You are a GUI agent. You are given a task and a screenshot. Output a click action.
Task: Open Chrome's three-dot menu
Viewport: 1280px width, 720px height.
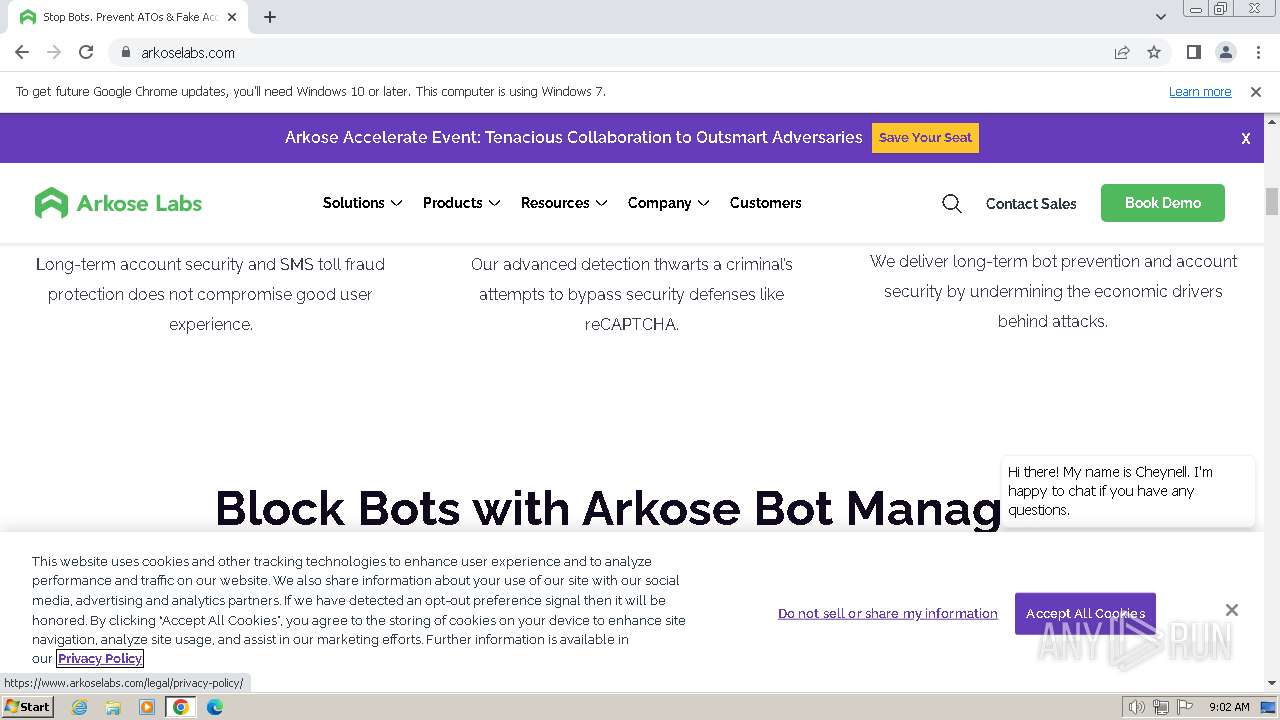click(x=1258, y=53)
